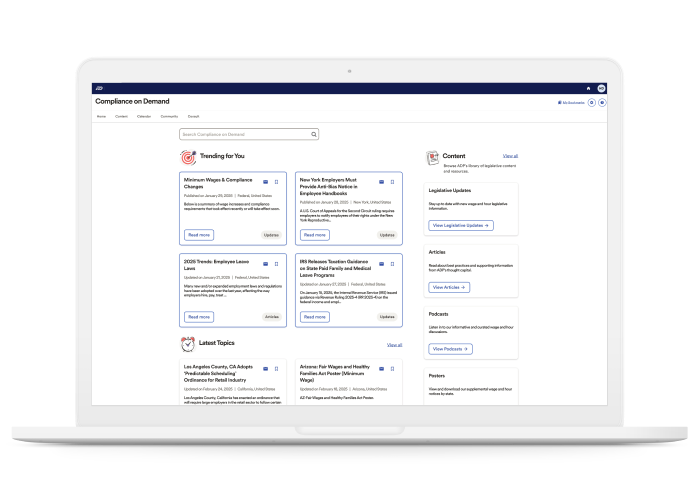Click the search magnifier icon

click(313, 133)
